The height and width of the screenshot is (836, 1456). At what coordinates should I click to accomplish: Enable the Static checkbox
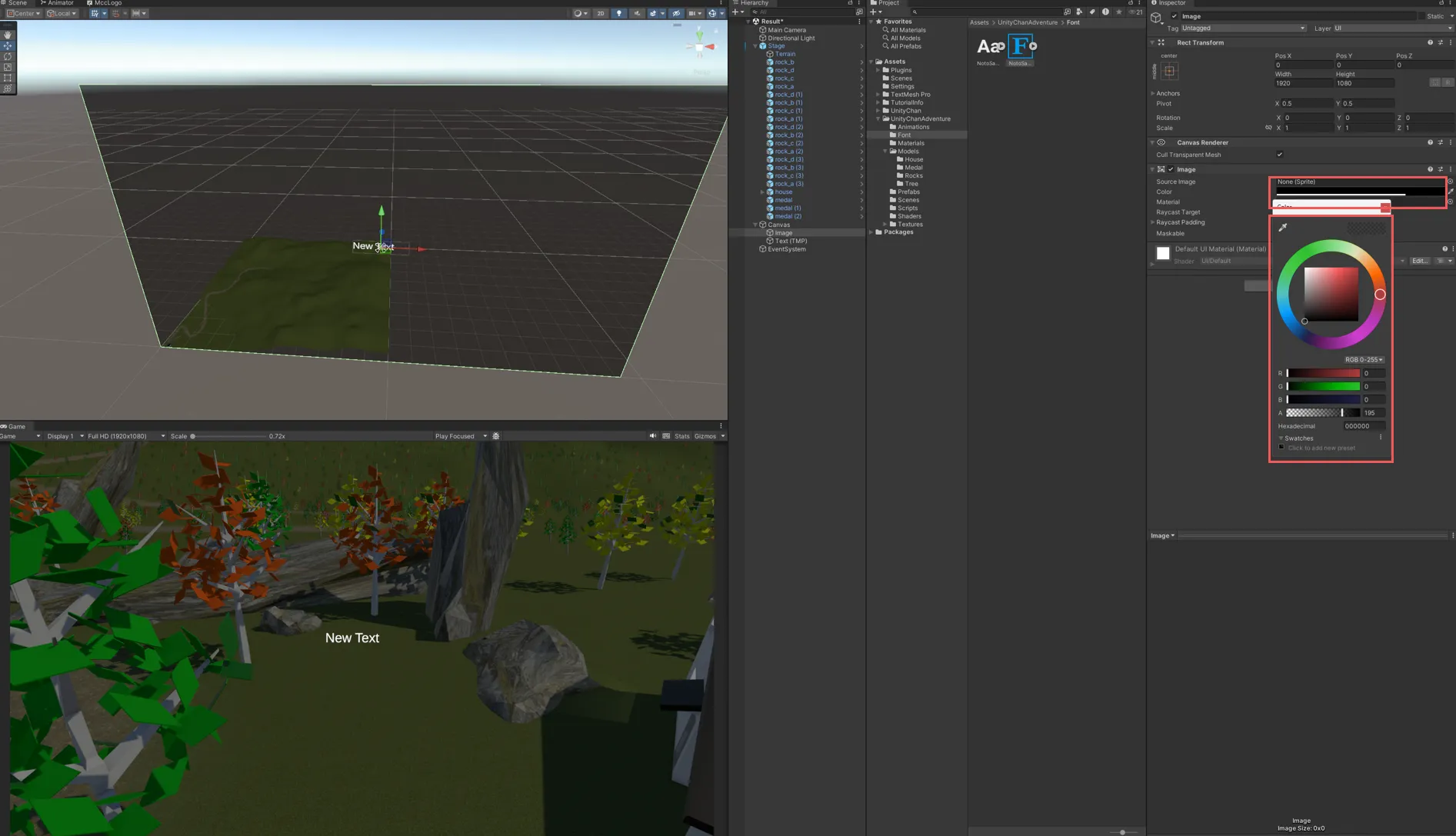1421,16
